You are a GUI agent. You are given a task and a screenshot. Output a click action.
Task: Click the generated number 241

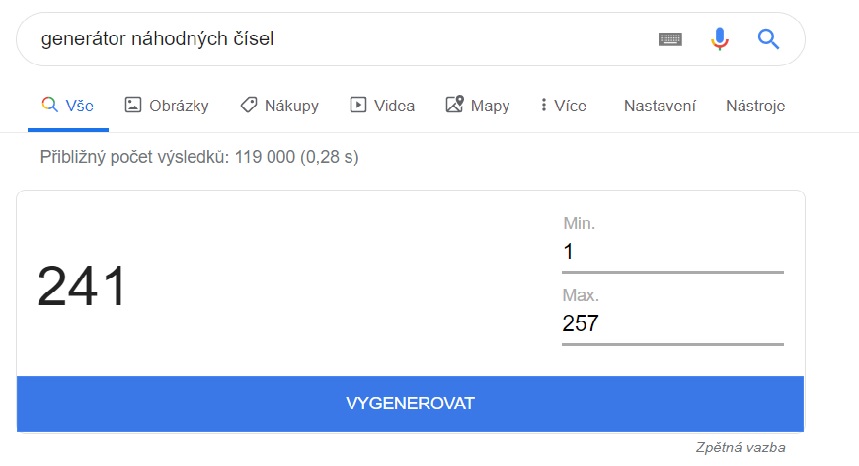(x=82, y=287)
